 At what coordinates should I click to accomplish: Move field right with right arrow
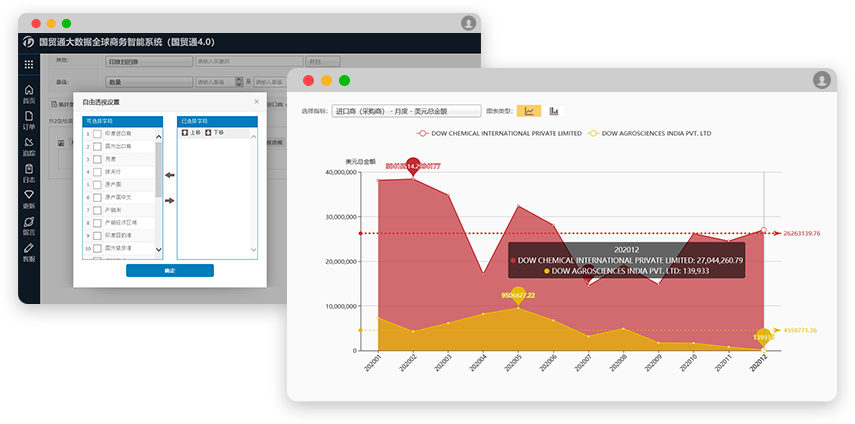(170, 201)
